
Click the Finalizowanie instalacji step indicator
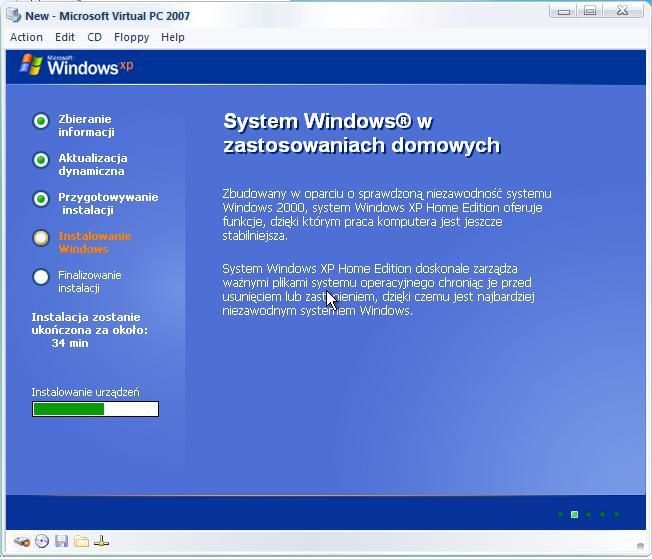point(41,277)
